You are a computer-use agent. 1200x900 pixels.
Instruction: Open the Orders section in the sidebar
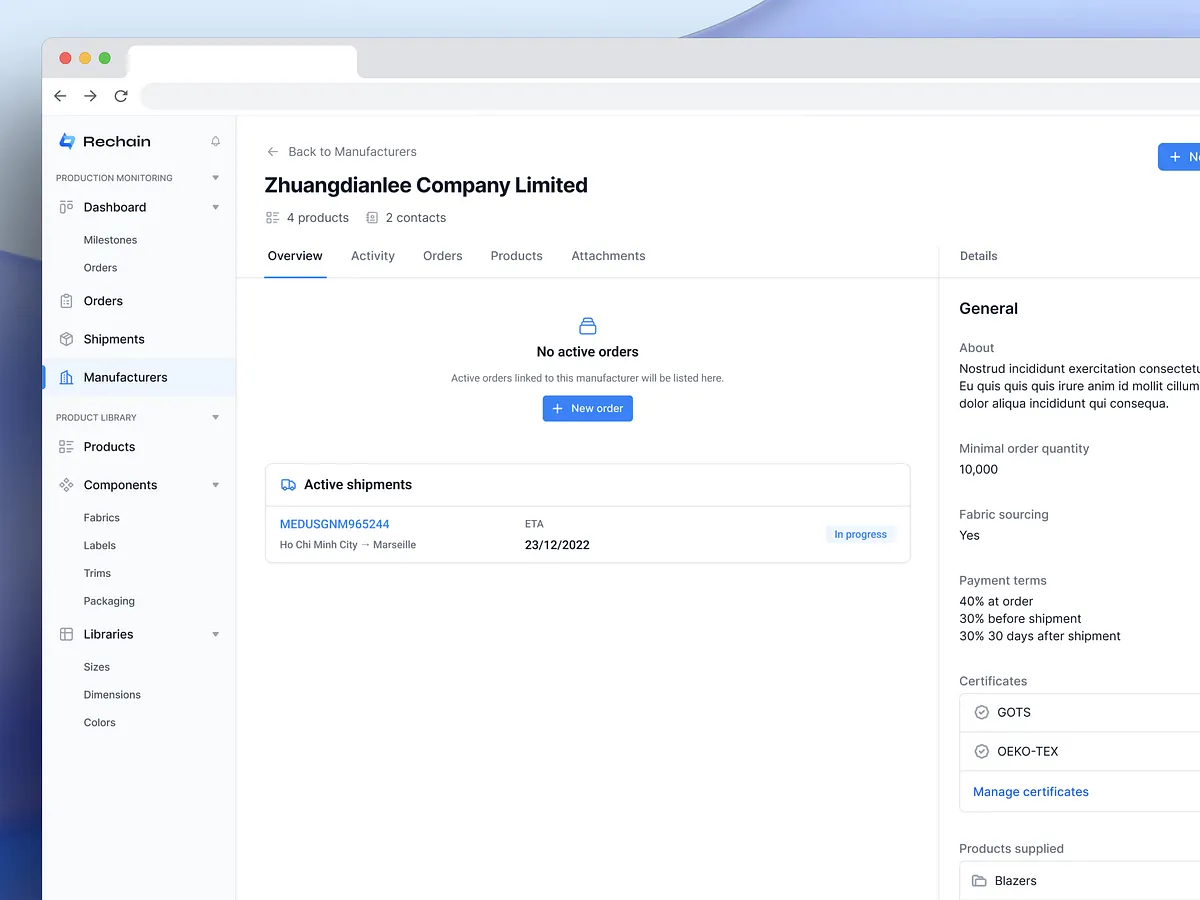tap(103, 300)
